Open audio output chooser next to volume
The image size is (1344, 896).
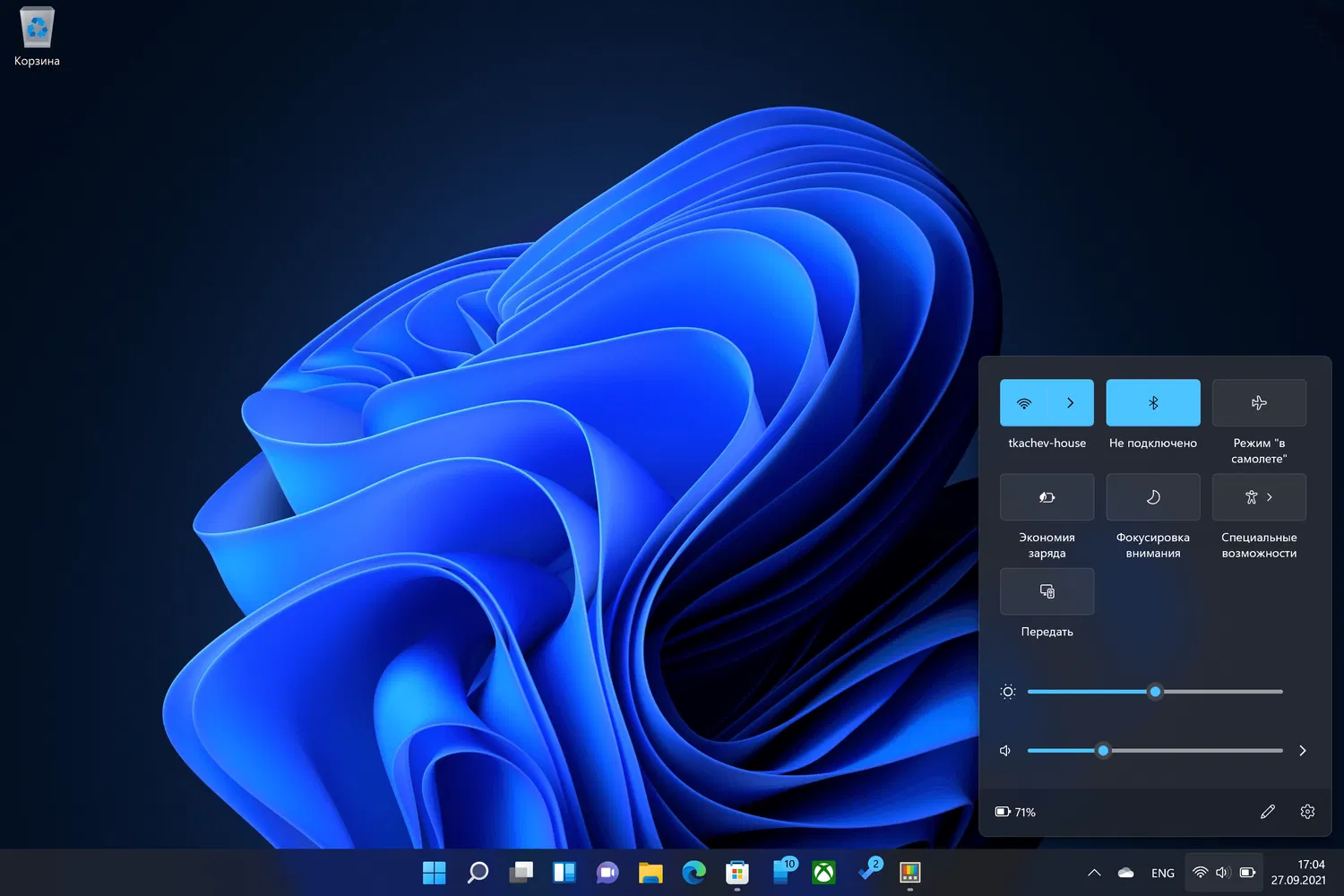pyautogui.click(x=1302, y=751)
